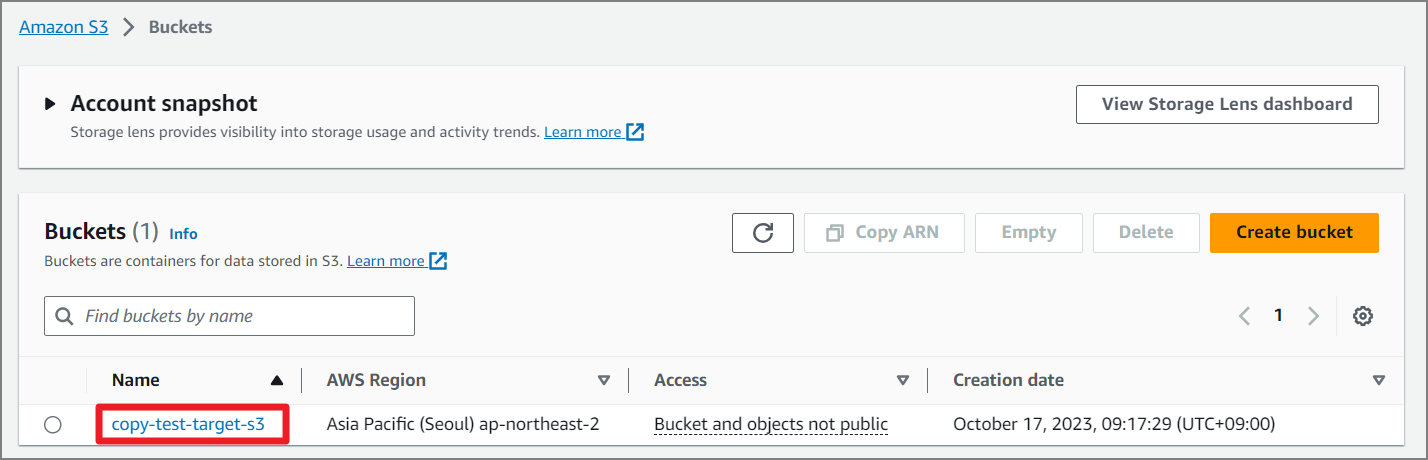
Task: Refresh the buckets list
Action: pyautogui.click(x=763, y=233)
